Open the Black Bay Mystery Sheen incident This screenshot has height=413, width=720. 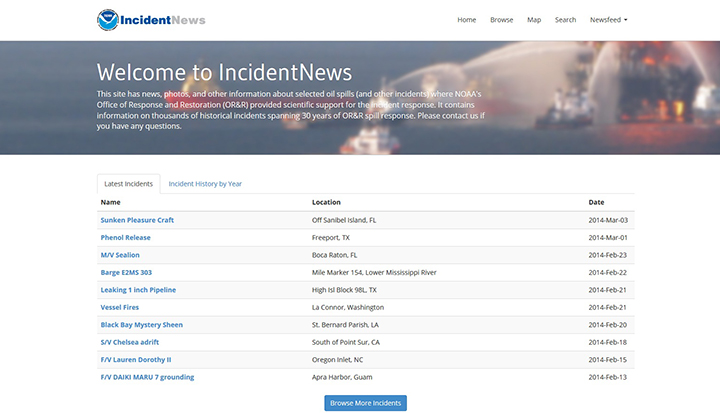coord(141,325)
